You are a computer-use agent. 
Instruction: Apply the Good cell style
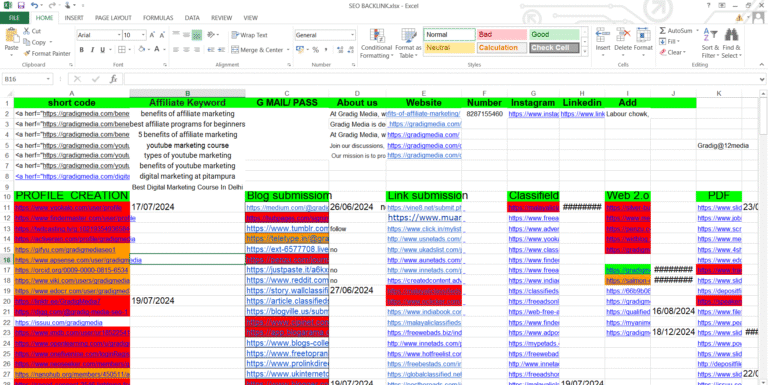[554, 34]
